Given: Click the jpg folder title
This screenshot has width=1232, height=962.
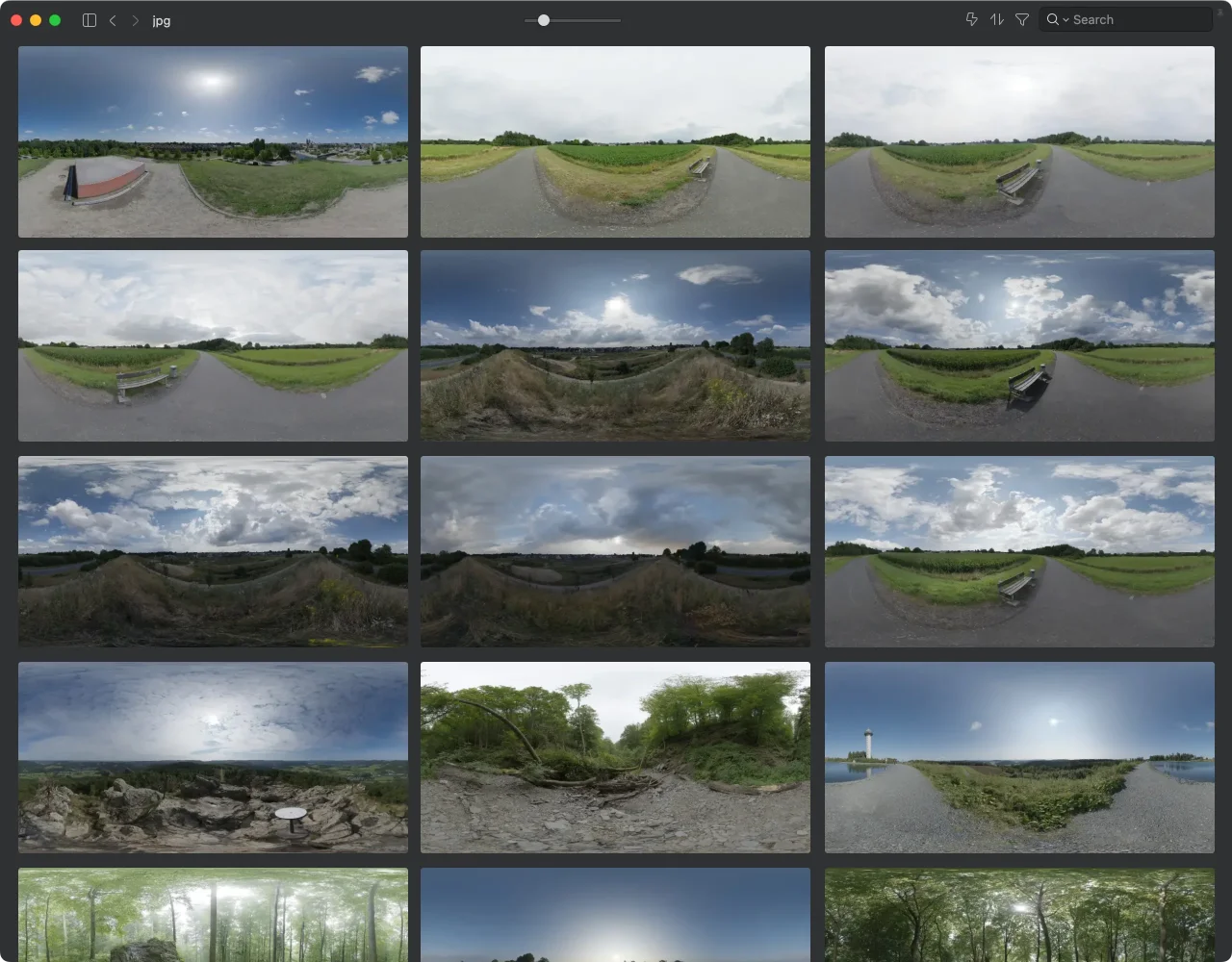Looking at the screenshot, I should 162,20.
